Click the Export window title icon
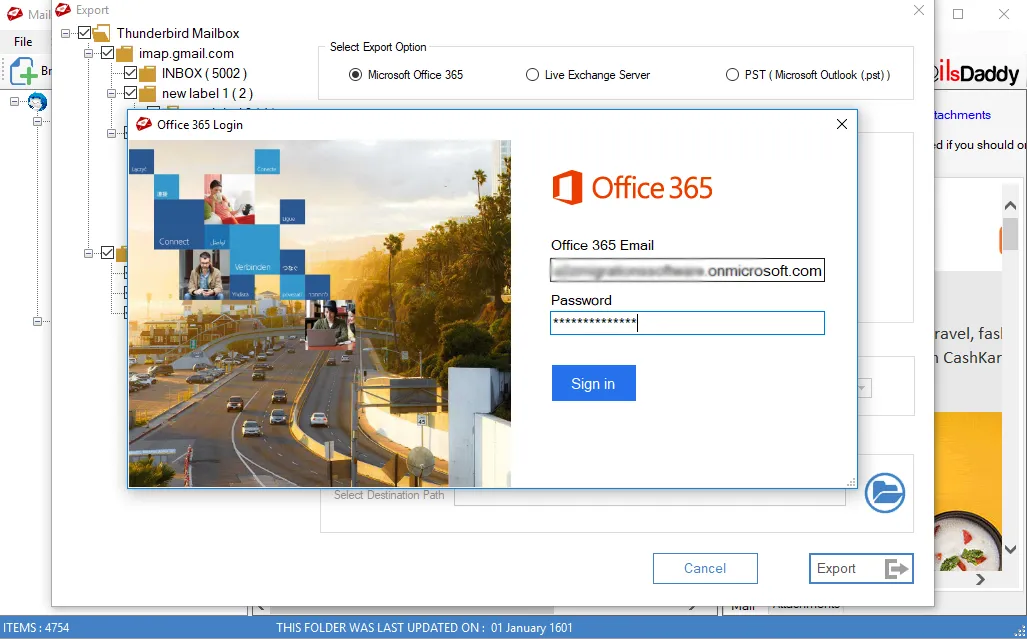Screen dimensions: 1027x639 coord(63,10)
